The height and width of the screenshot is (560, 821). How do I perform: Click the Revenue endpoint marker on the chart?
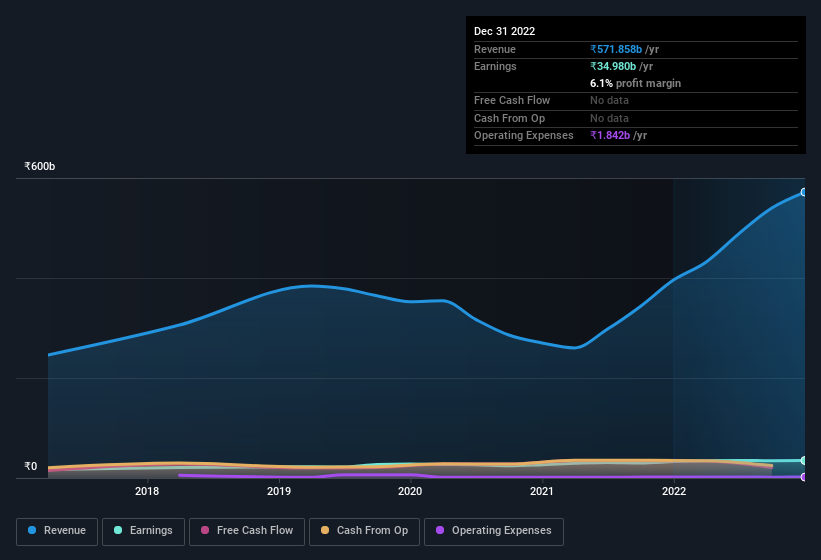coord(804,192)
